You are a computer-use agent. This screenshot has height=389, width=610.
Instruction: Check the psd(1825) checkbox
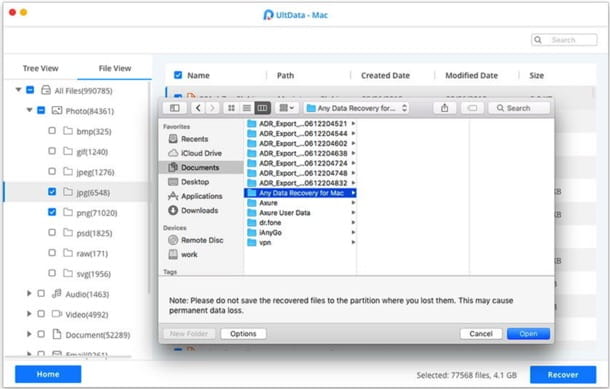tap(52, 233)
